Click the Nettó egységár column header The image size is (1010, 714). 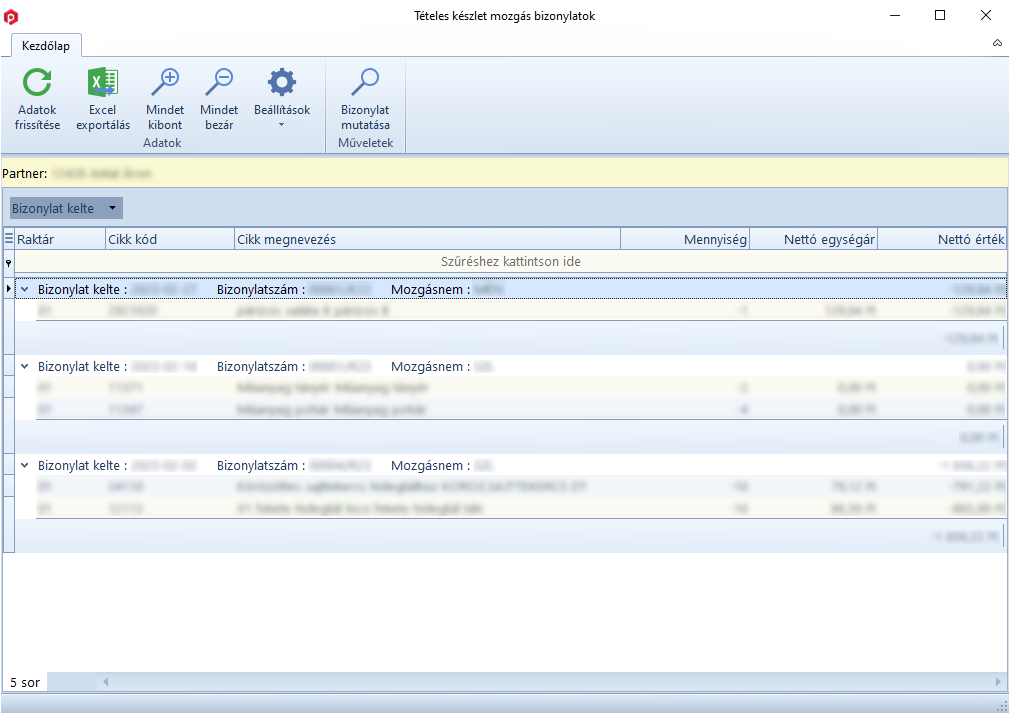point(813,239)
